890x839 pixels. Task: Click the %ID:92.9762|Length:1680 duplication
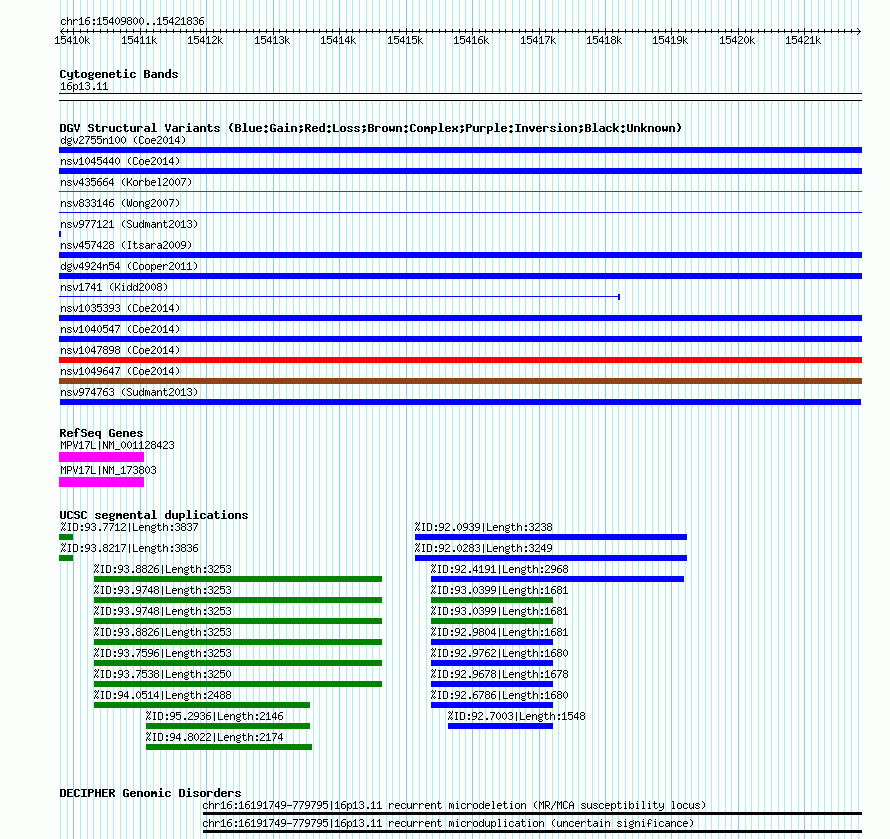(492, 663)
